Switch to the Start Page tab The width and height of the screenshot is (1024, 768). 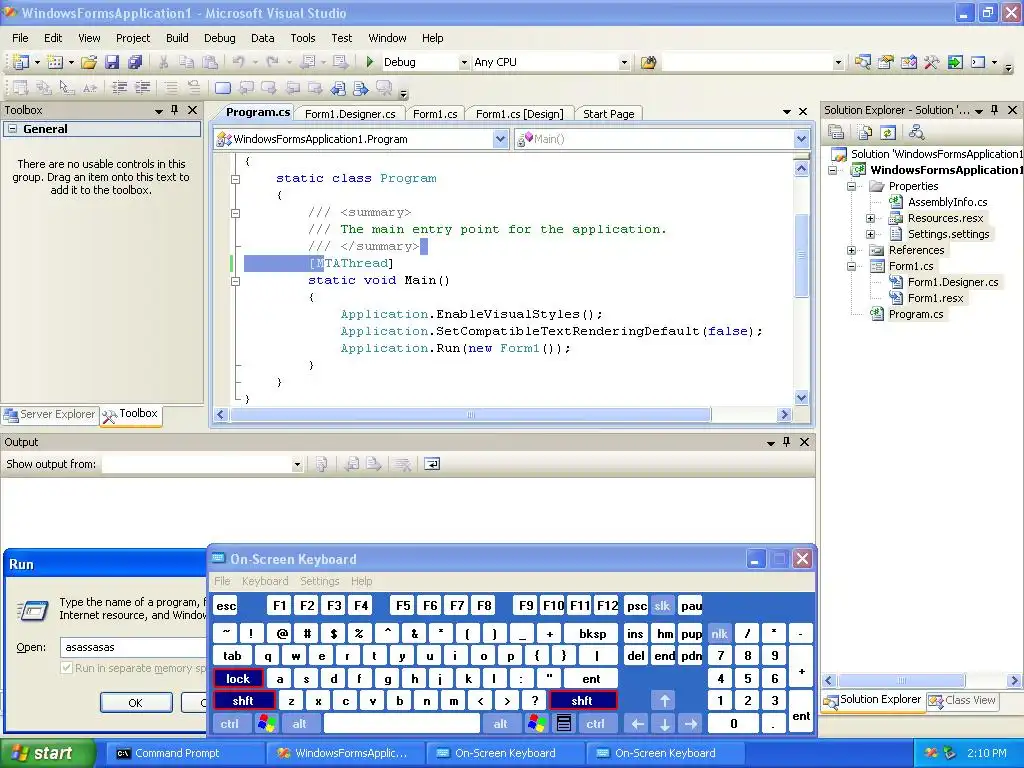609,114
